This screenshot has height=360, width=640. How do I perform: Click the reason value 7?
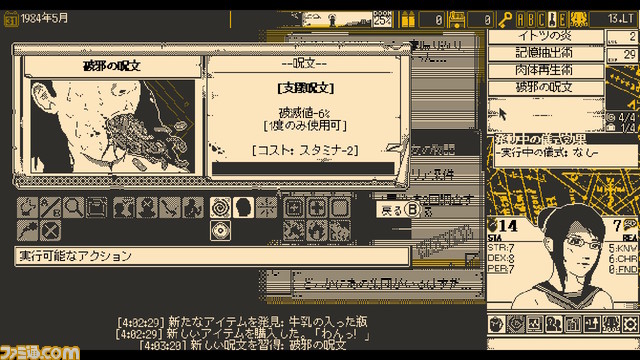pyautogui.click(x=617, y=225)
